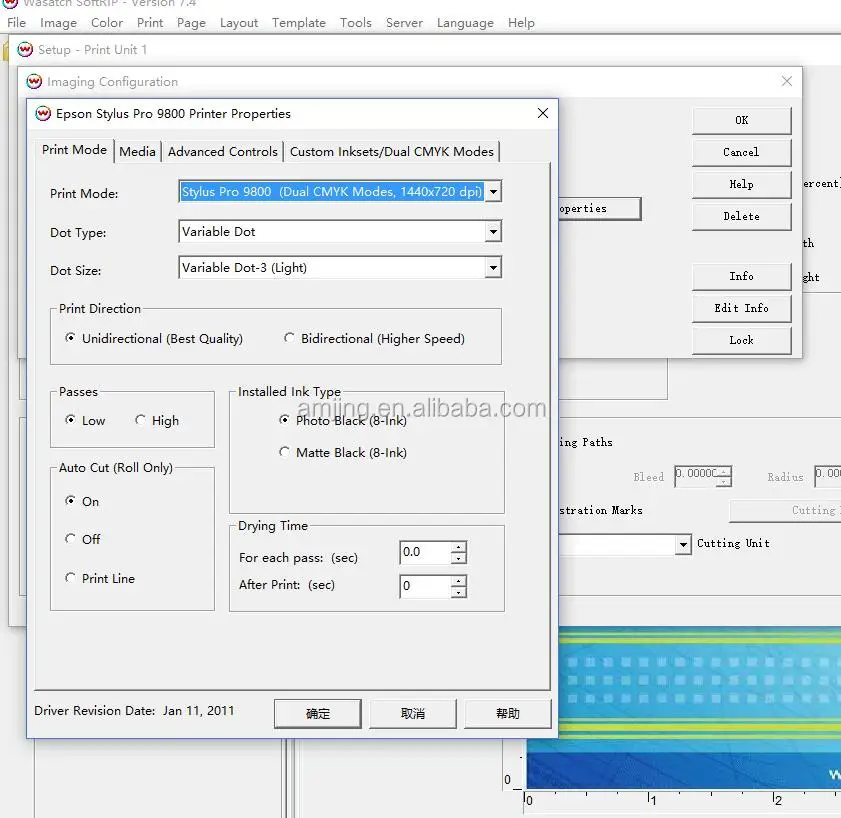Open the Dot Type dropdown
Screen dimensions: 841x818
(493, 232)
